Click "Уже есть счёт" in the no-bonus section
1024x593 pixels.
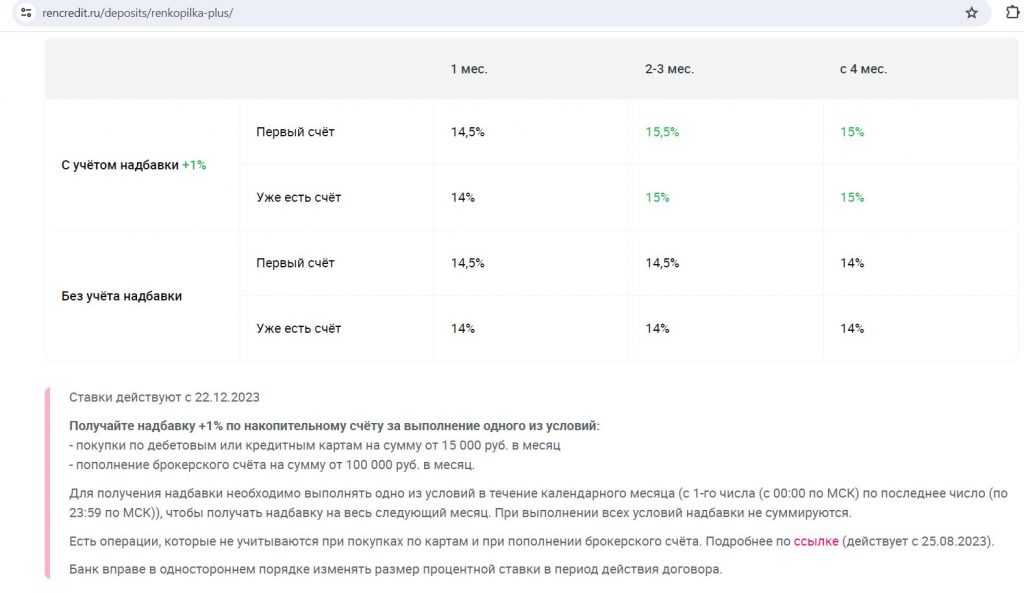tap(298, 329)
